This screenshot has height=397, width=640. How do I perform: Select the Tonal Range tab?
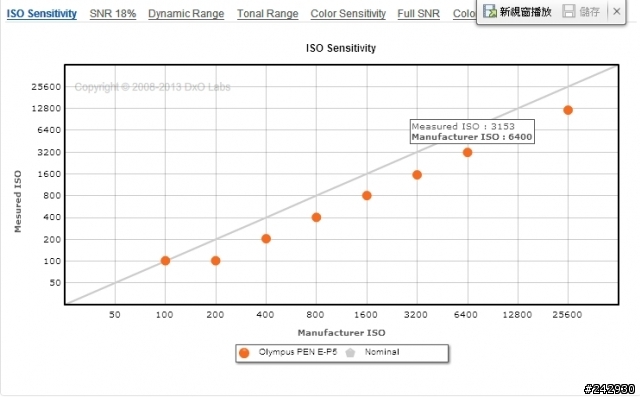click(267, 13)
